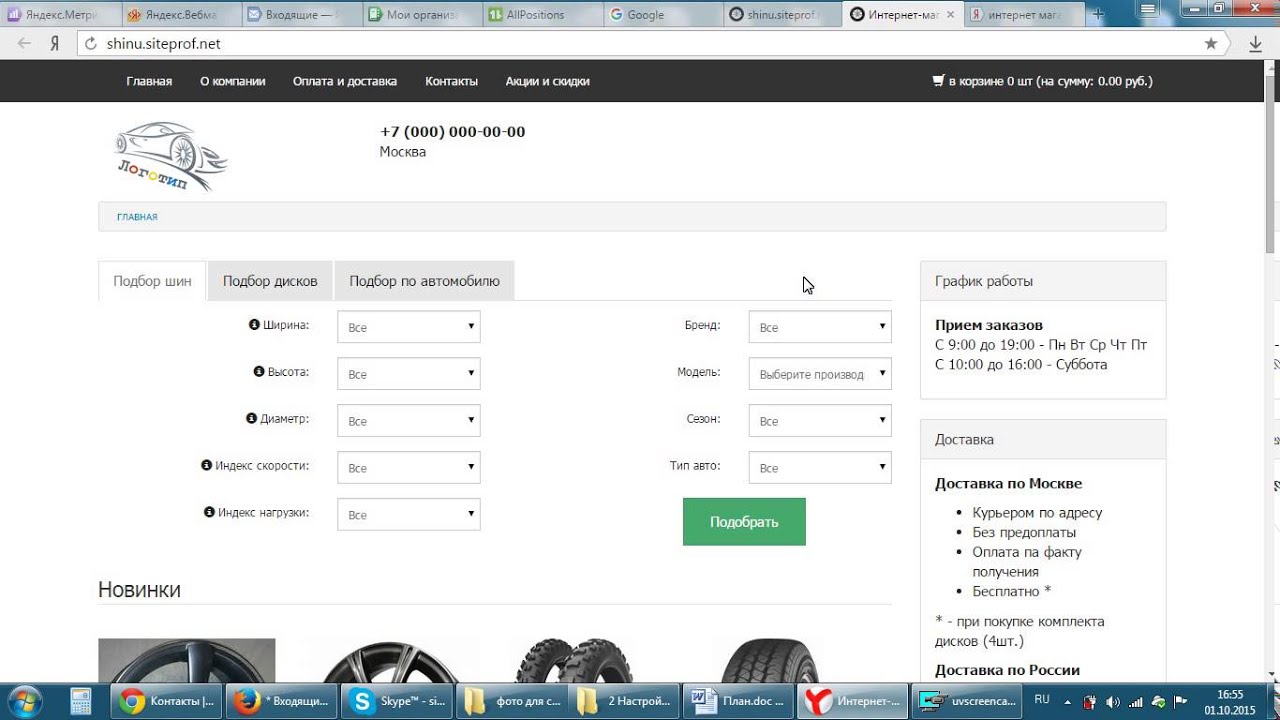Open О компании in the top menu
Viewport: 1280px width, 720px height.
[232, 81]
